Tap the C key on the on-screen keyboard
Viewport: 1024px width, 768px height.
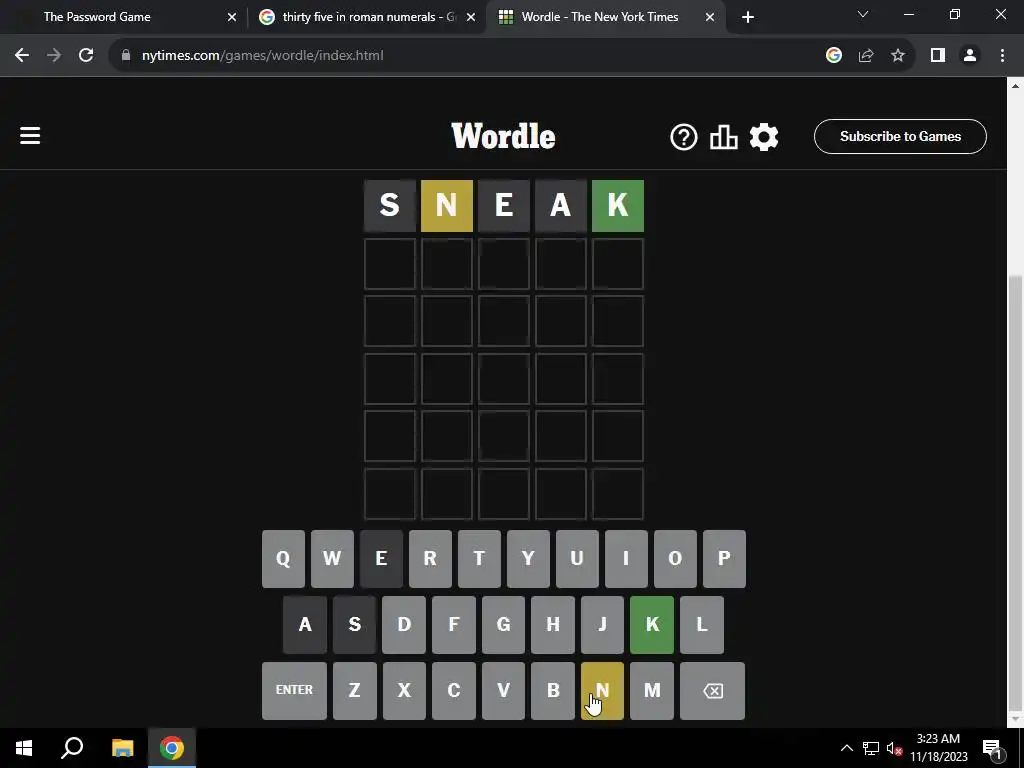click(x=454, y=691)
